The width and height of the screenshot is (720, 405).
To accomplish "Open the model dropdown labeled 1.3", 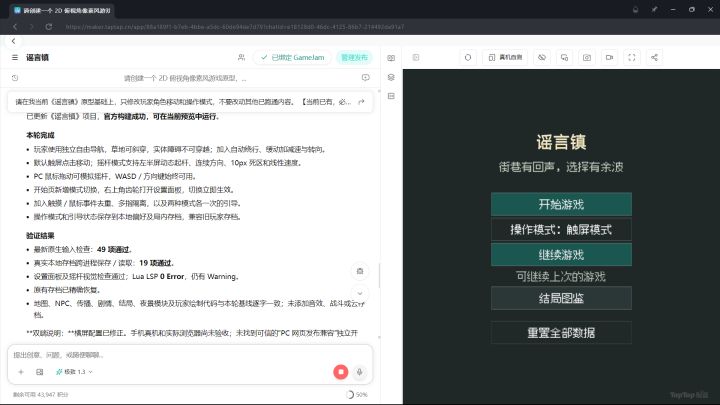I will [x=74, y=372].
